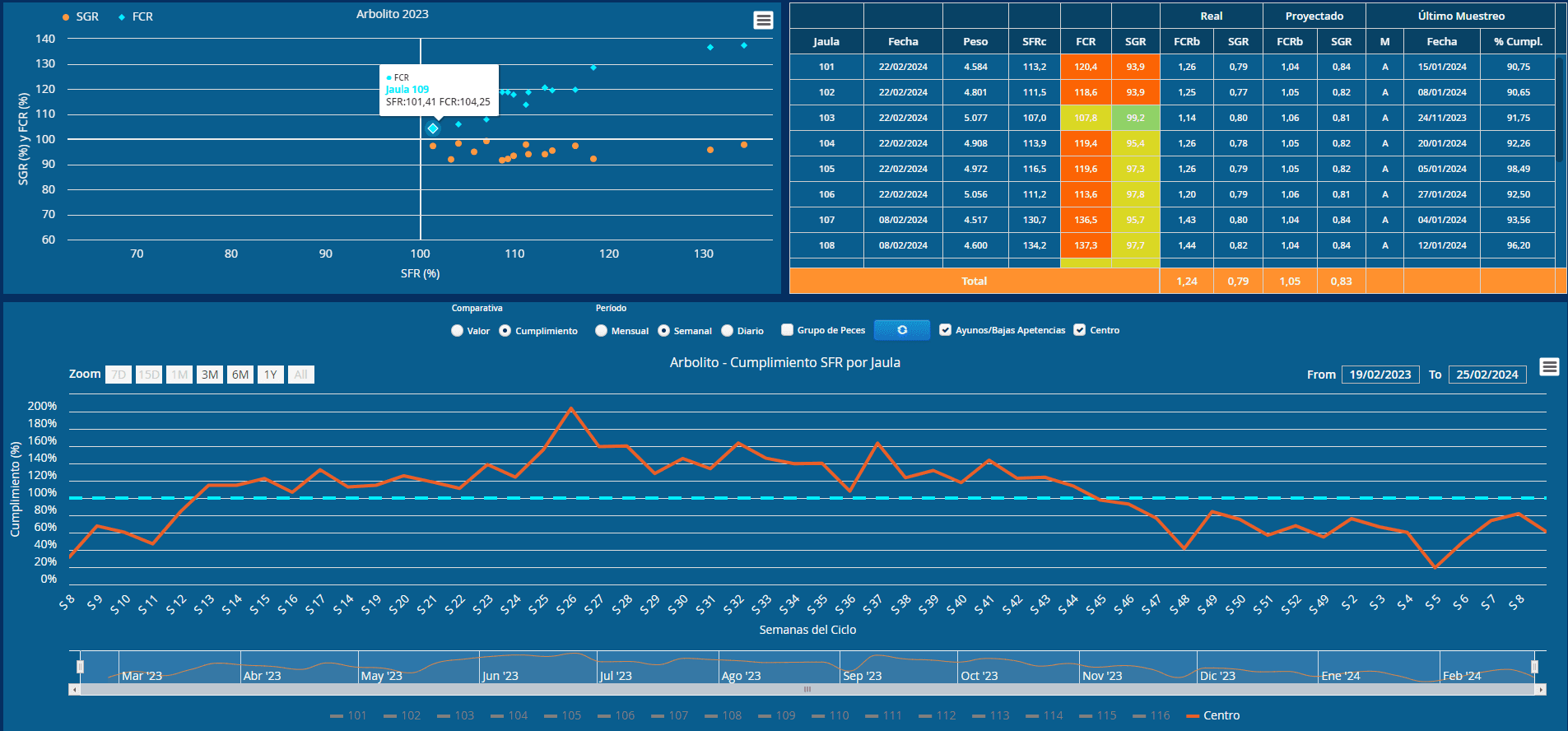Show series 111 in the bottom legend
This screenshot has height=731, width=1568.
tap(883, 715)
